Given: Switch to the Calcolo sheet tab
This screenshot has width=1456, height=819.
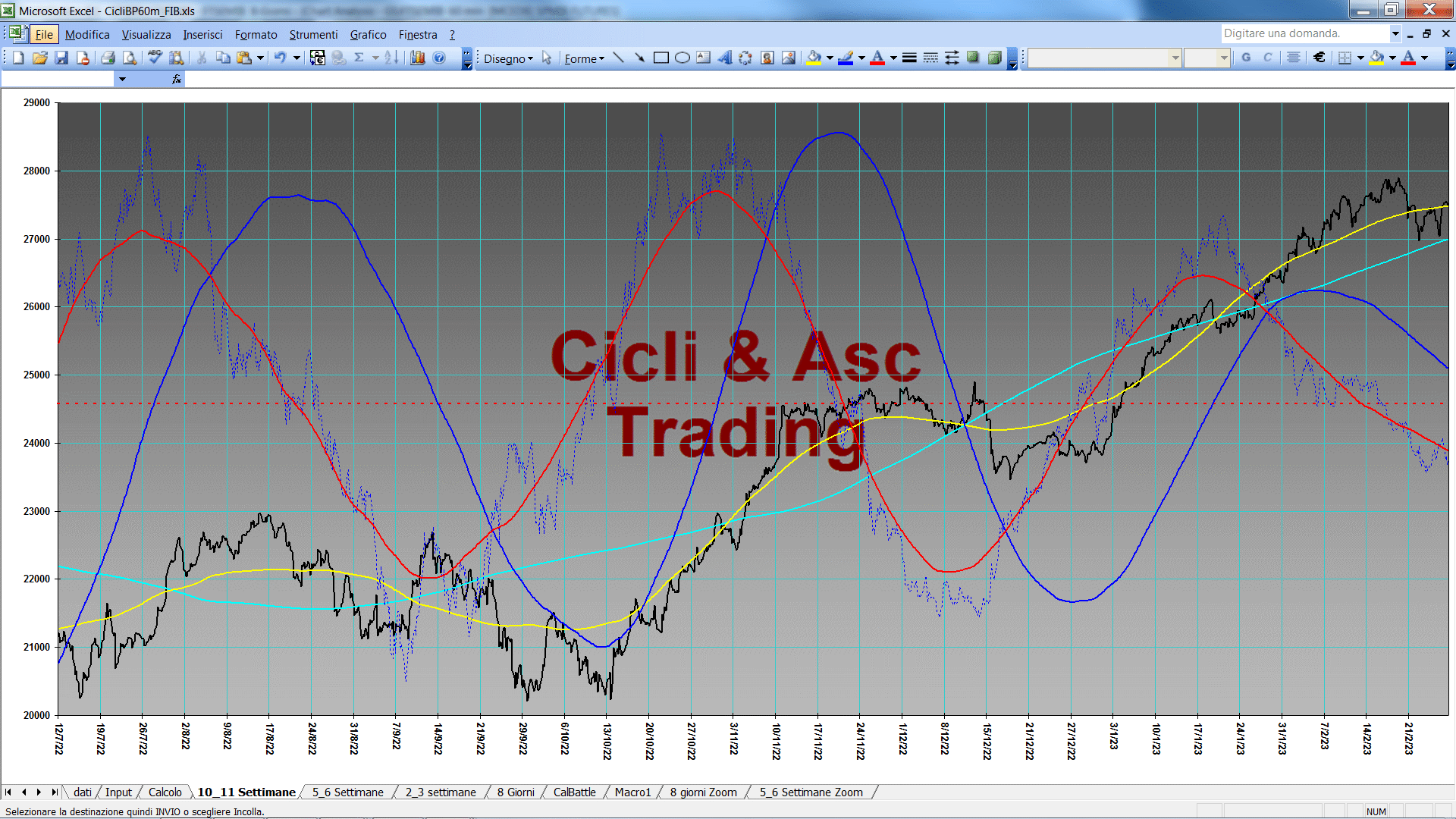Looking at the screenshot, I should (165, 792).
